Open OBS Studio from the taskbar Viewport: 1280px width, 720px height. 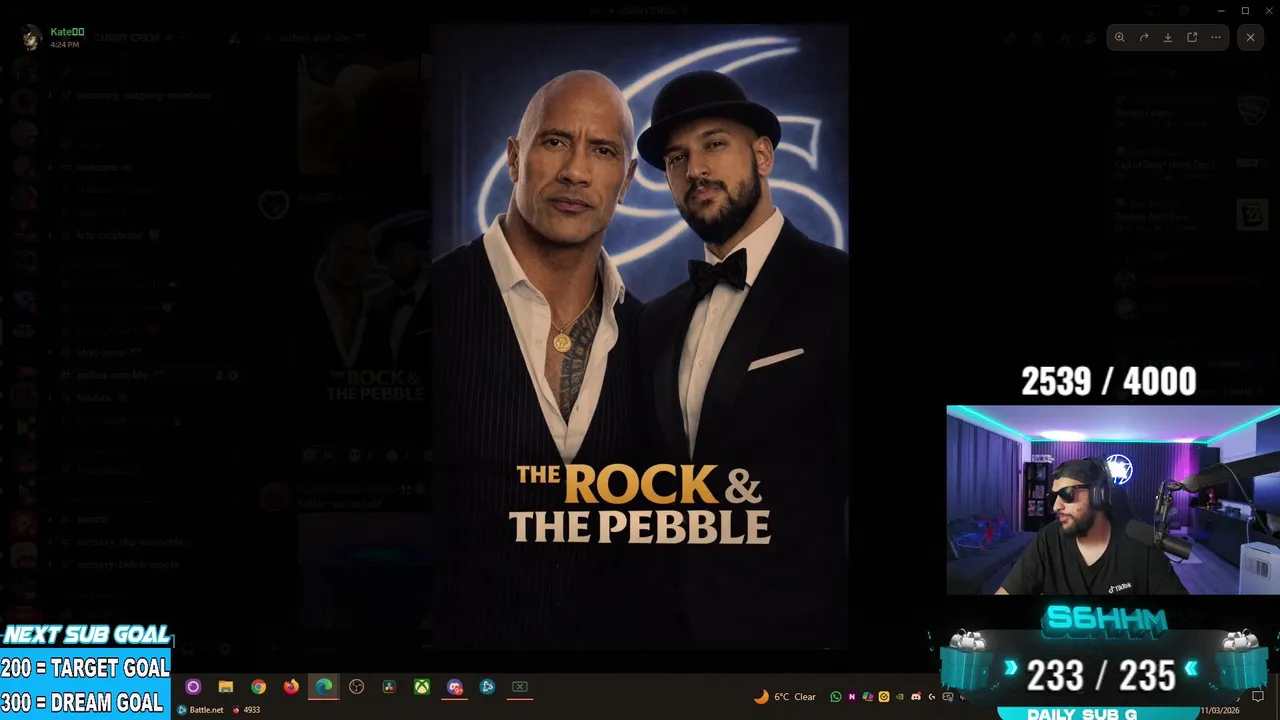[357, 687]
